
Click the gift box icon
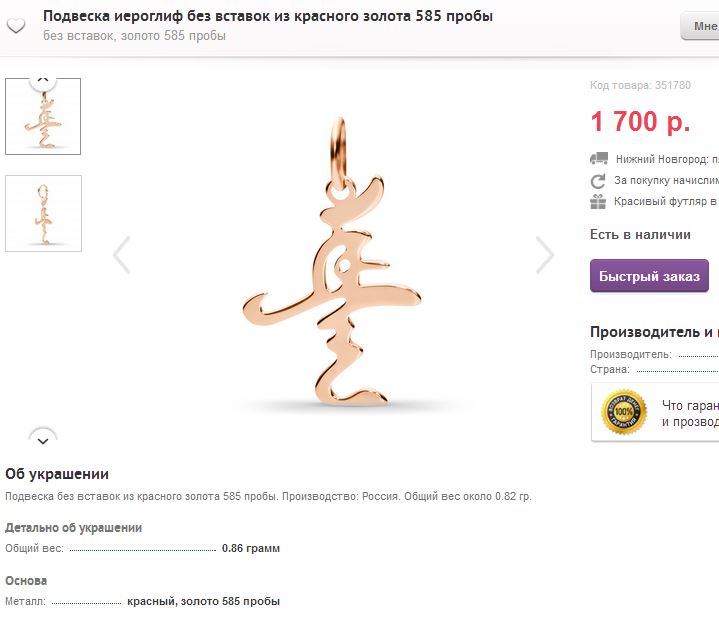point(599,201)
